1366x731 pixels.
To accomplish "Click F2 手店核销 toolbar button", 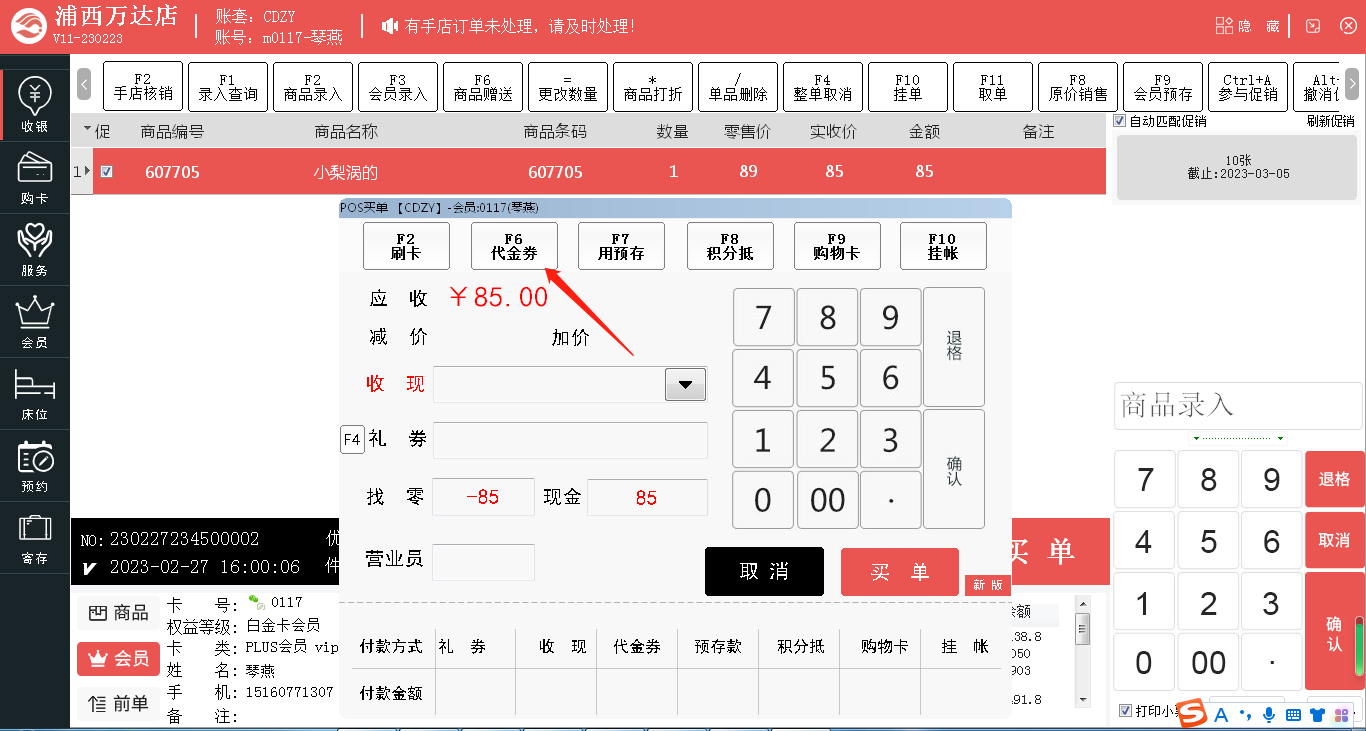I will [x=143, y=86].
